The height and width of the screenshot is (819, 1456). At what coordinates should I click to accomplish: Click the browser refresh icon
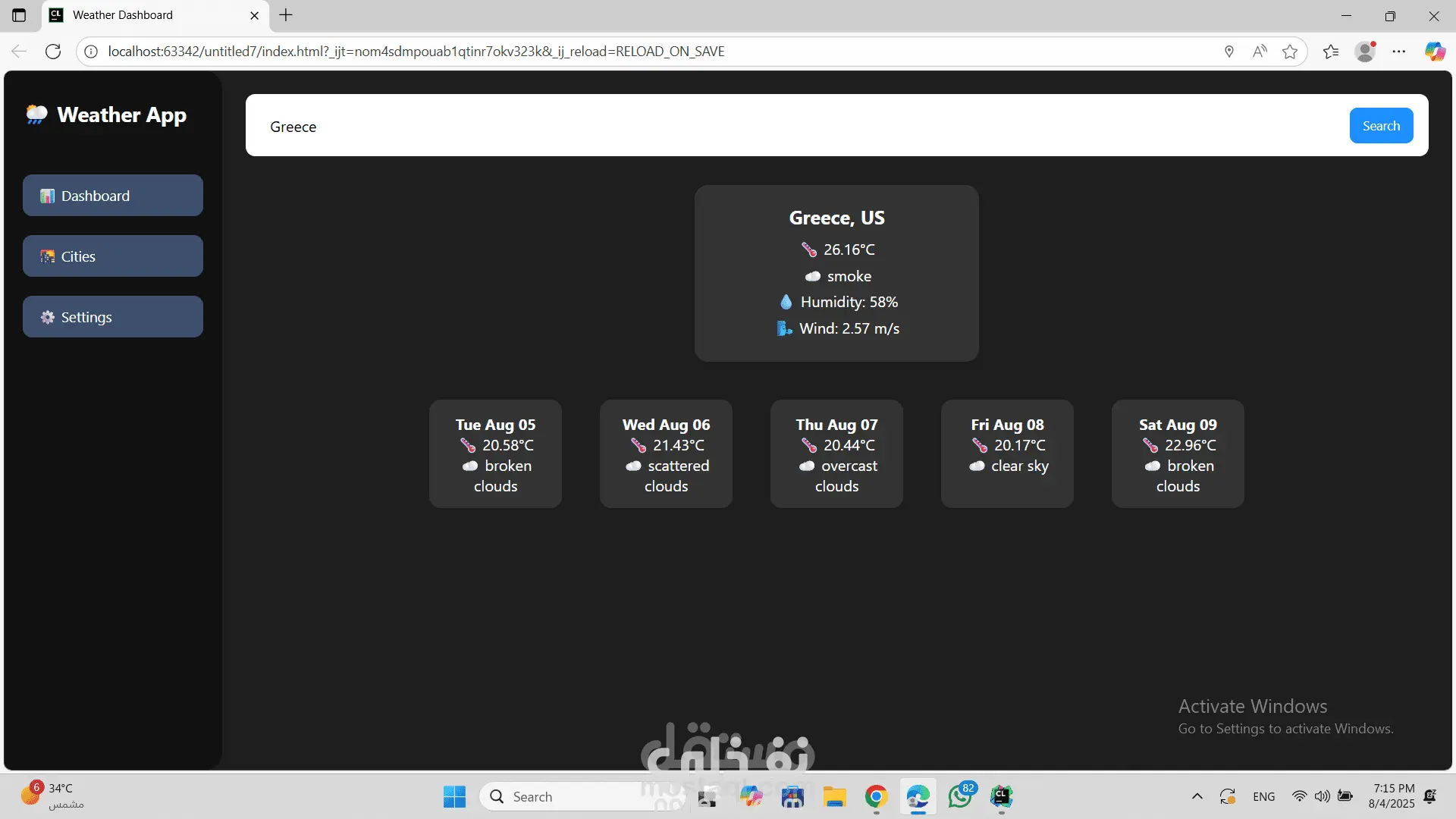(53, 52)
